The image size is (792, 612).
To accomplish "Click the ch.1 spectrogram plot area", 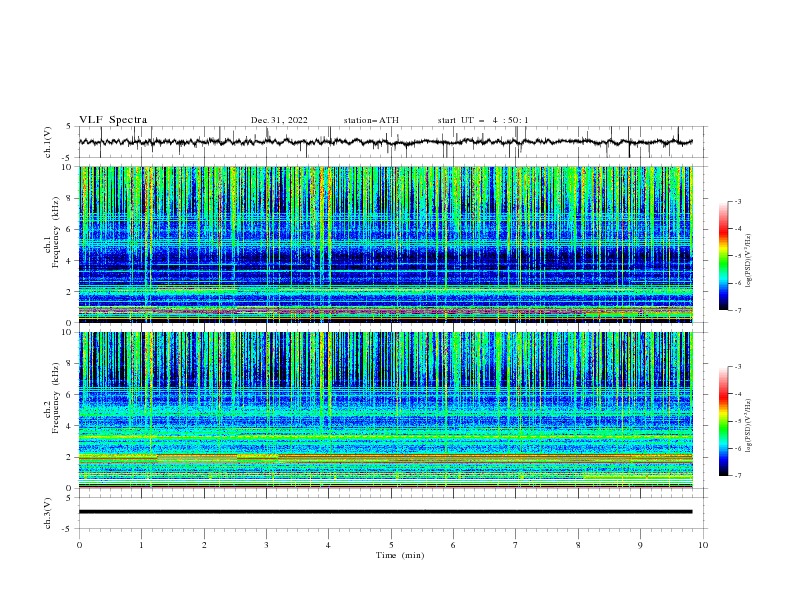I will (x=386, y=244).
